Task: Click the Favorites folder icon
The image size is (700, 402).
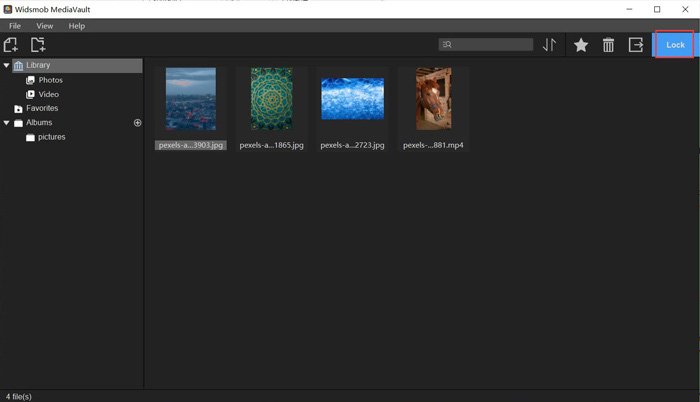Action: [x=18, y=109]
